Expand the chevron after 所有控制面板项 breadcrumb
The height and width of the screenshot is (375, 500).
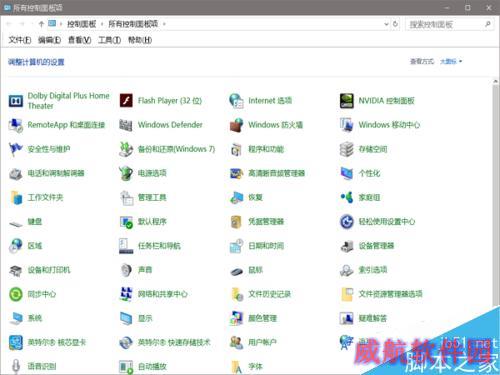tap(164, 24)
